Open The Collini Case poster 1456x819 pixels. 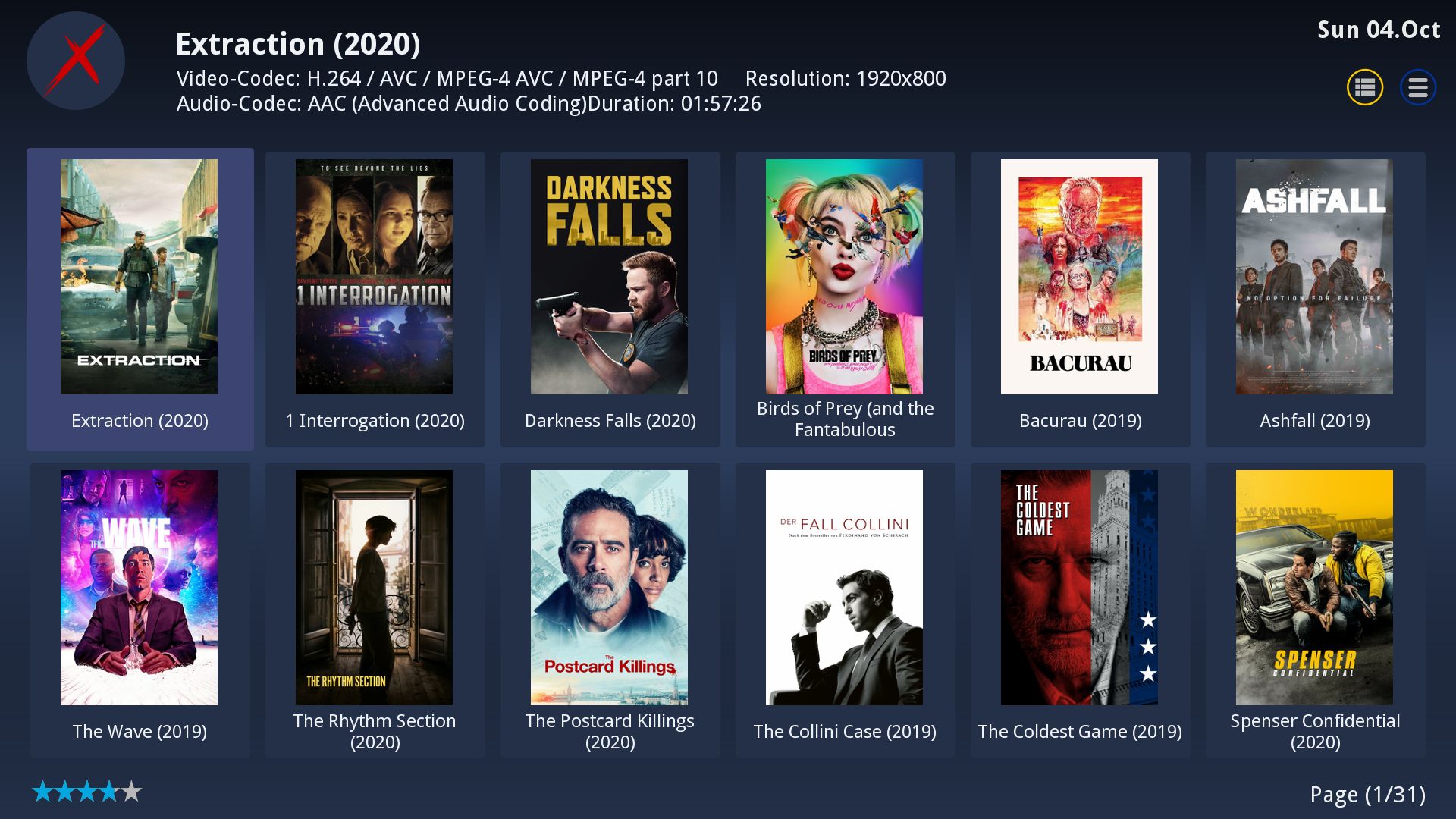pyautogui.click(x=844, y=588)
